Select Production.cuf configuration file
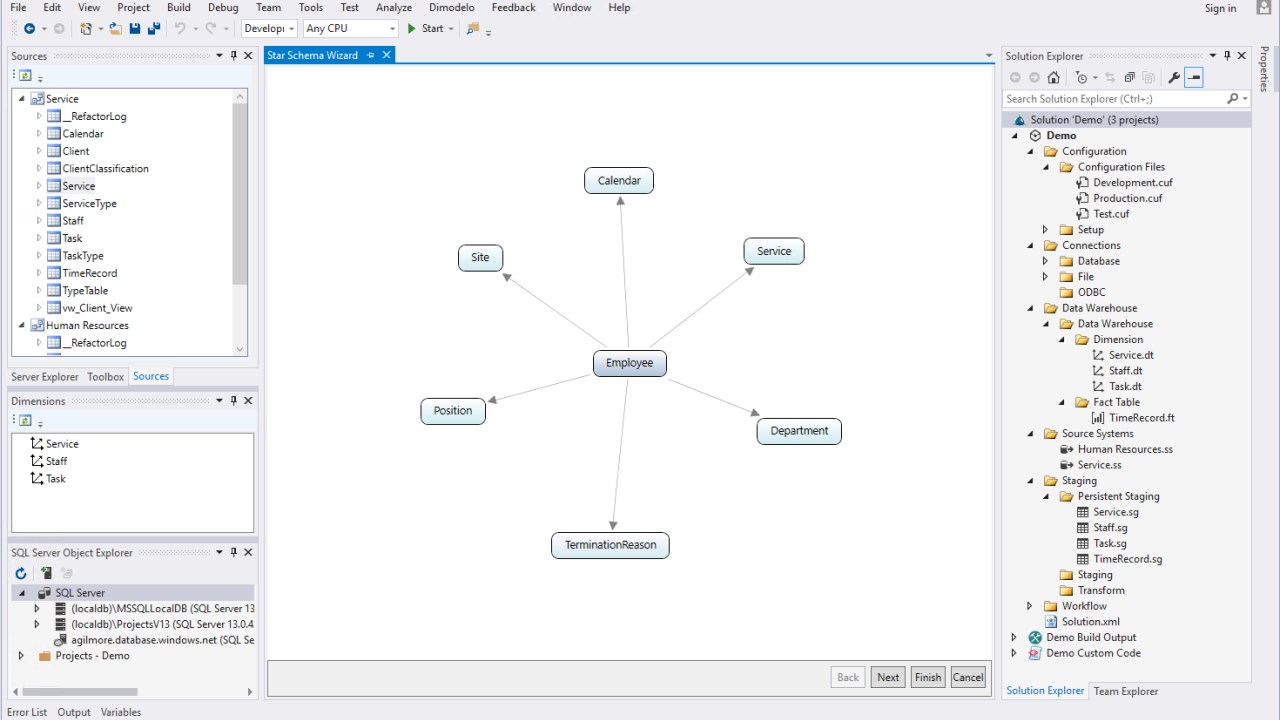The width and height of the screenshot is (1280, 720). point(1127,198)
